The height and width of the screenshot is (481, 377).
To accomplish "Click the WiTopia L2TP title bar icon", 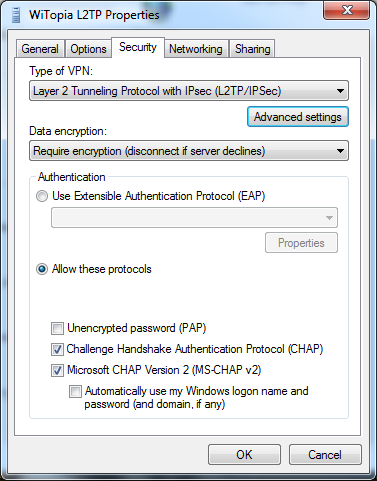I will (x=15, y=15).
